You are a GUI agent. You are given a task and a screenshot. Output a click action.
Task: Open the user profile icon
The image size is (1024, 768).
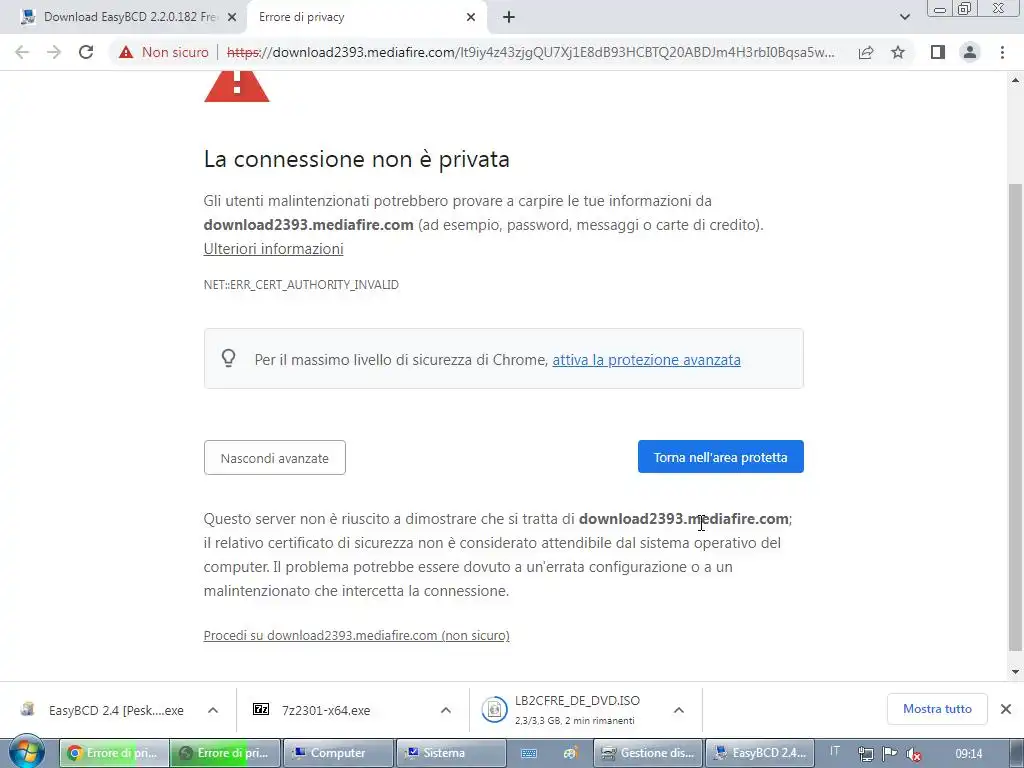click(x=970, y=52)
